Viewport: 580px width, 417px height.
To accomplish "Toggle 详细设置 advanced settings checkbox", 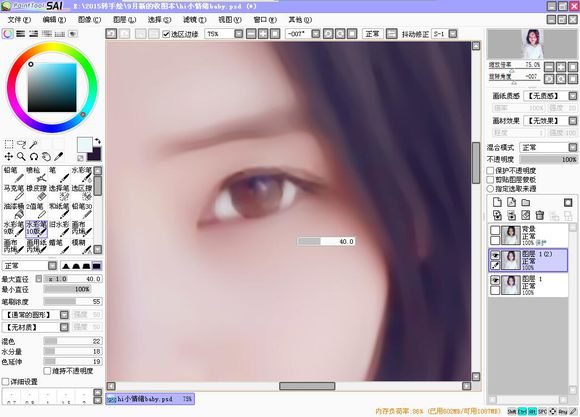I will pyautogui.click(x=5, y=381).
